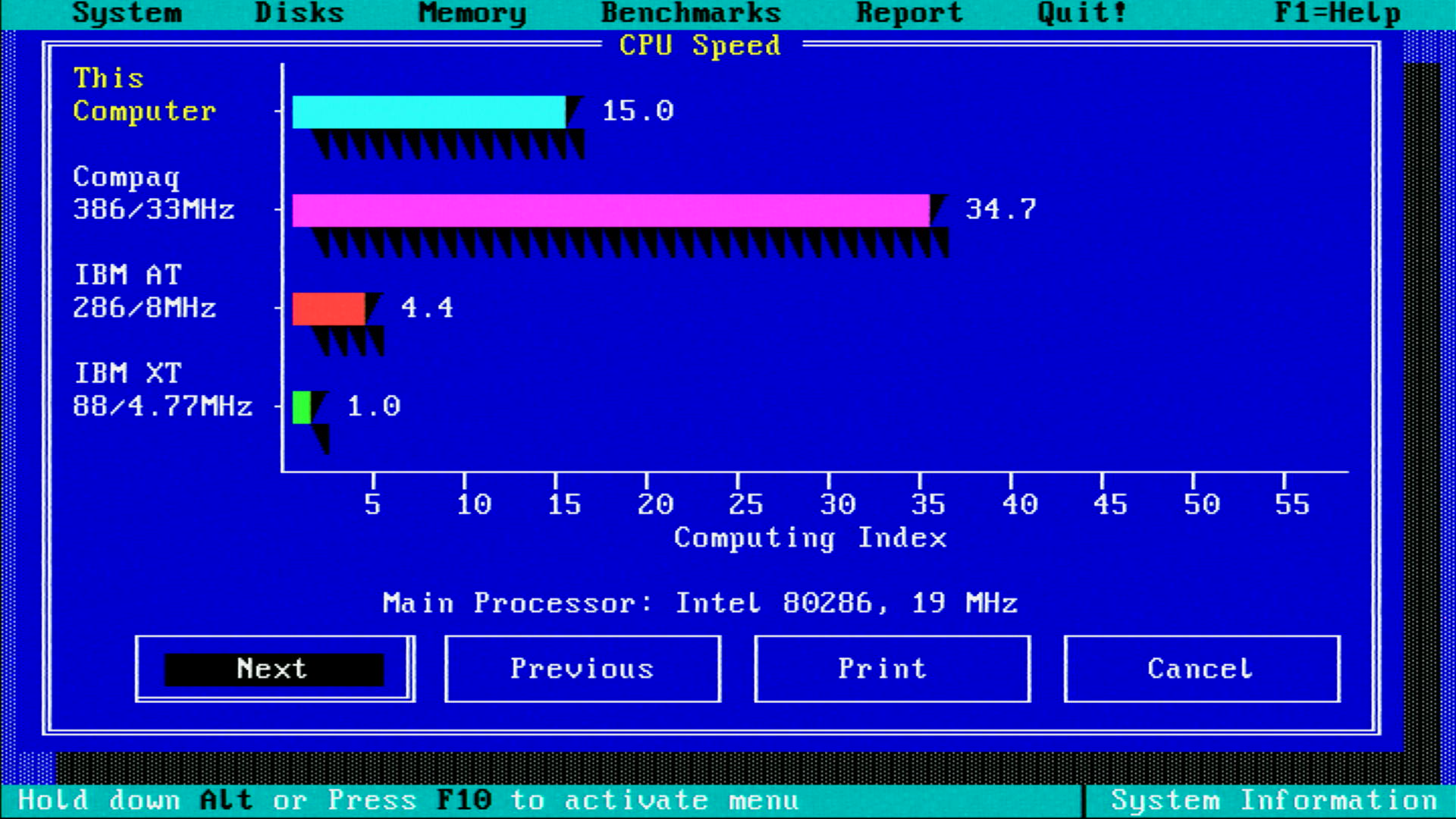1456x819 pixels.
Task: Click the IBM XT 88/4.77MHz label
Action: click(163, 390)
